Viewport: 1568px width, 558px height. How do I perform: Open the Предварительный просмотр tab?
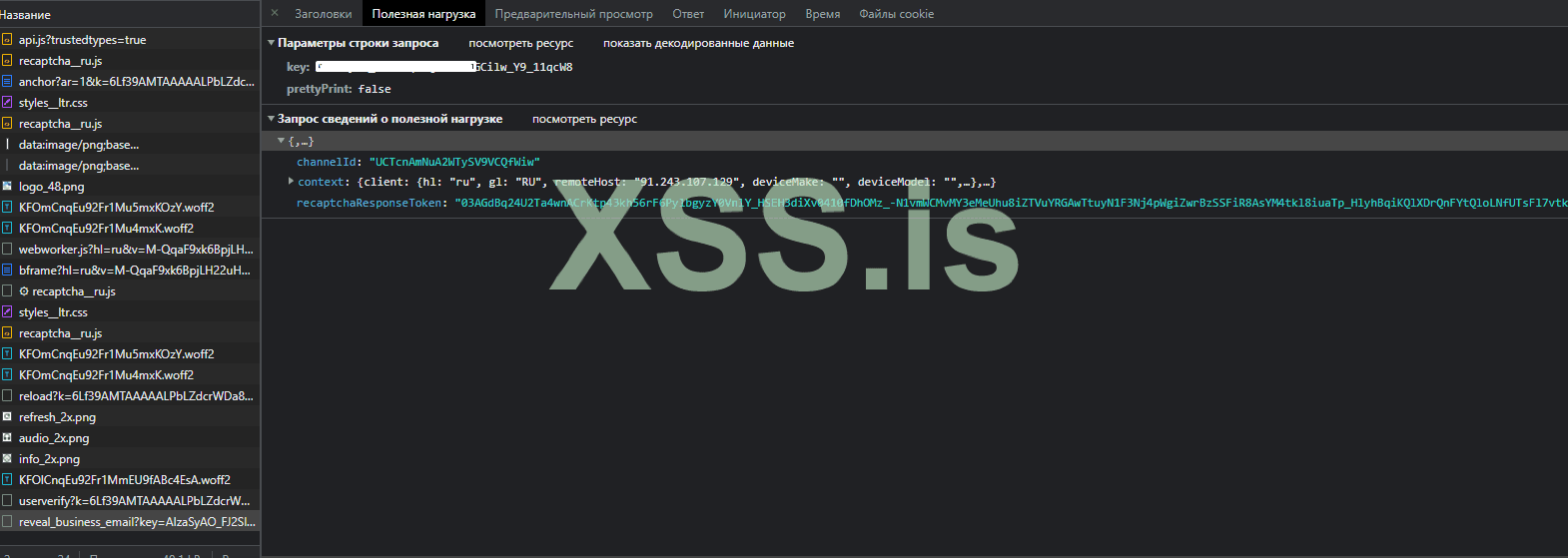(x=574, y=14)
